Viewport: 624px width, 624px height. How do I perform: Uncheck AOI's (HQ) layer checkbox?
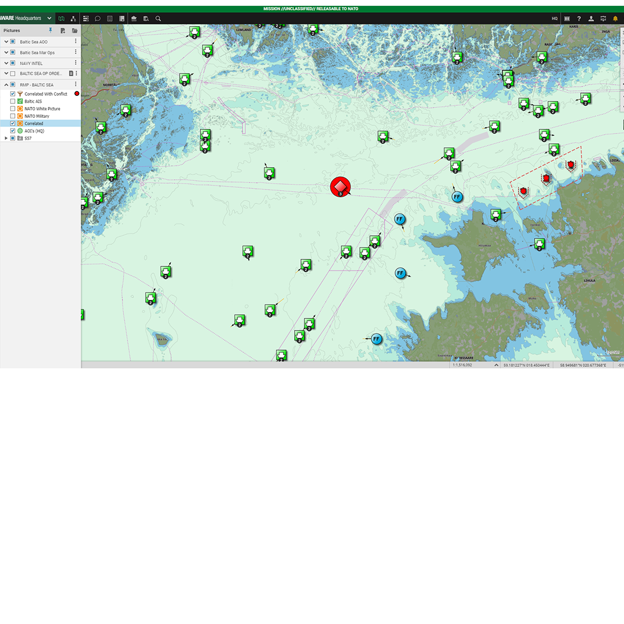[13, 131]
